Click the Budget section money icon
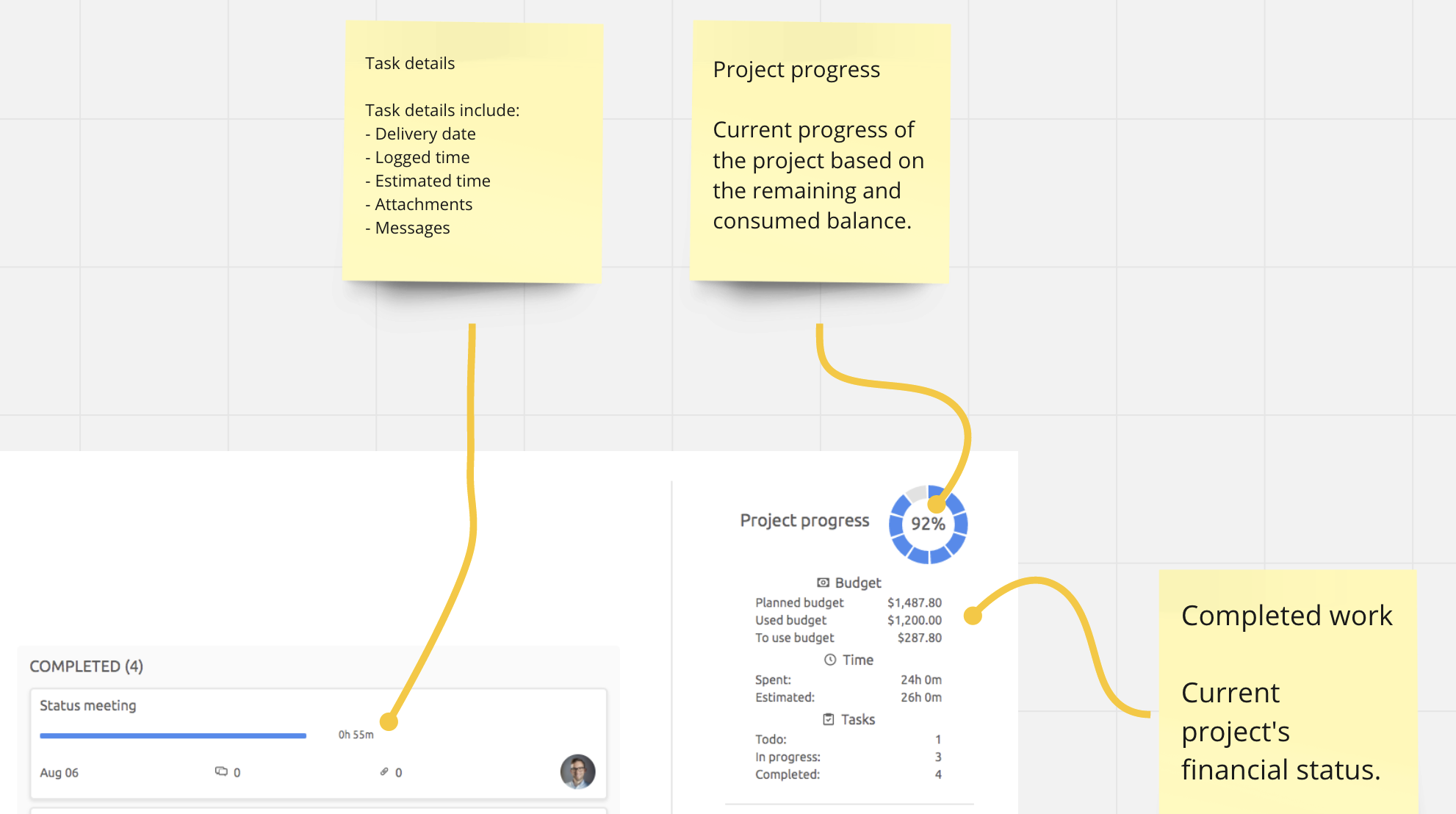Screen dimensions: 1456x814 coord(823,583)
